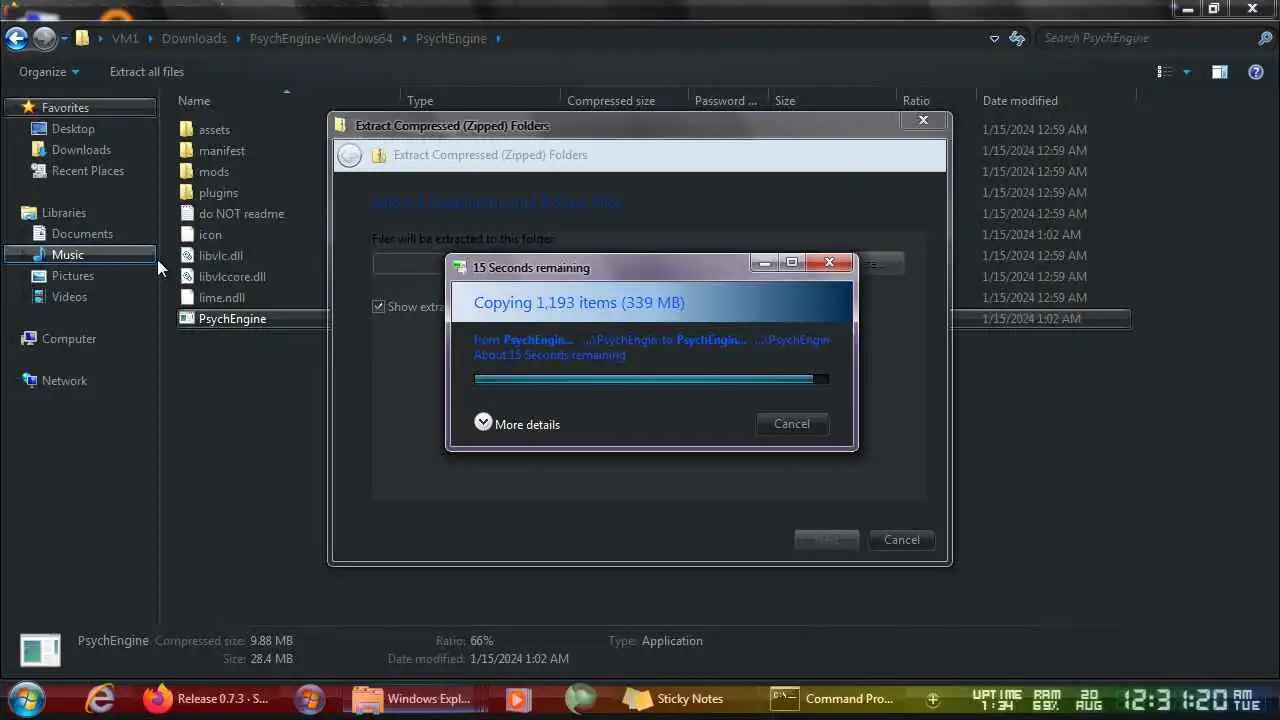The image size is (1280, 720).
Task: Select Network in the navigation pane
Action: tap(64, 381)
